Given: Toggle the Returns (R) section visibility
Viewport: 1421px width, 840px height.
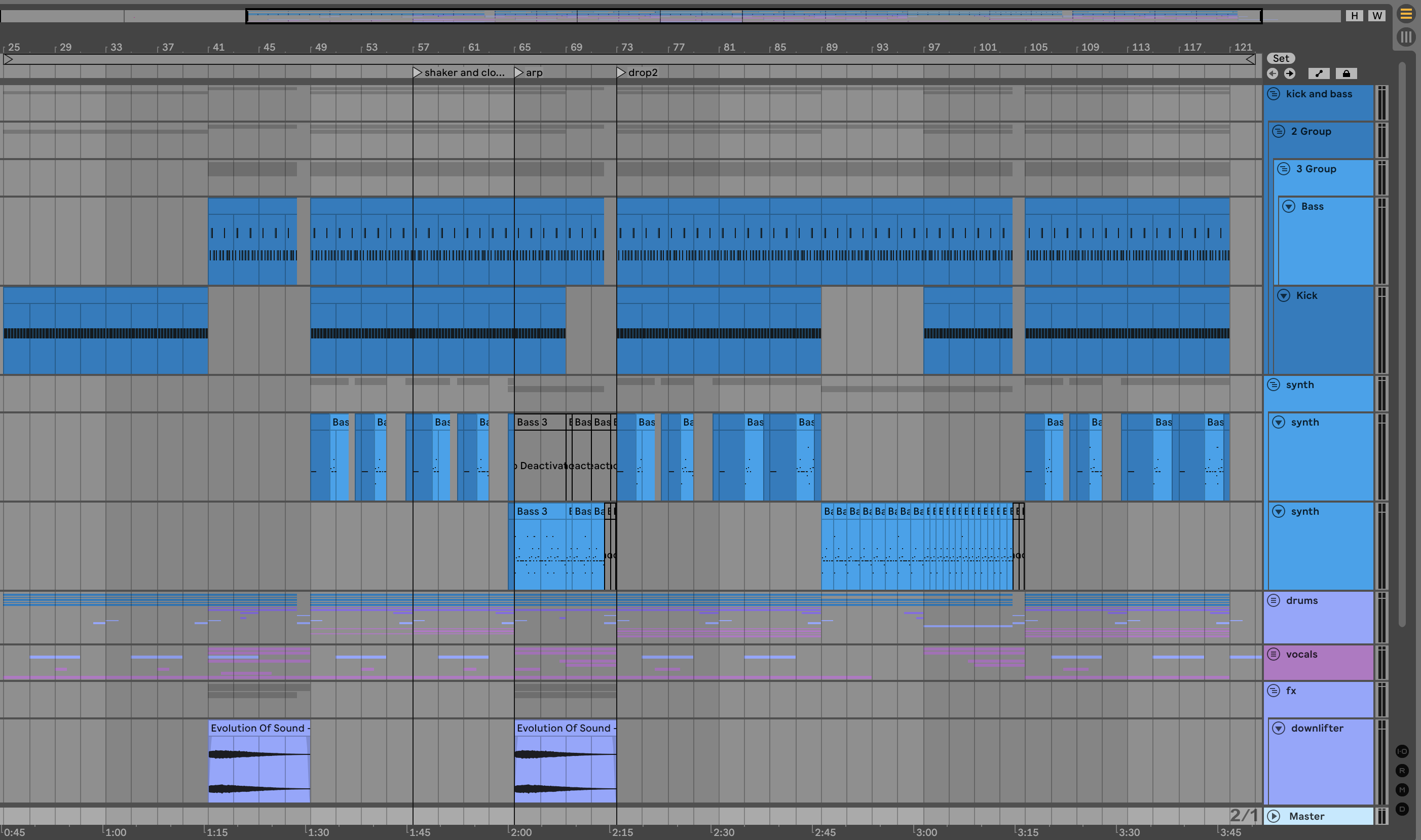Looking at the screenshot, I should click(x=1402, y=771).
